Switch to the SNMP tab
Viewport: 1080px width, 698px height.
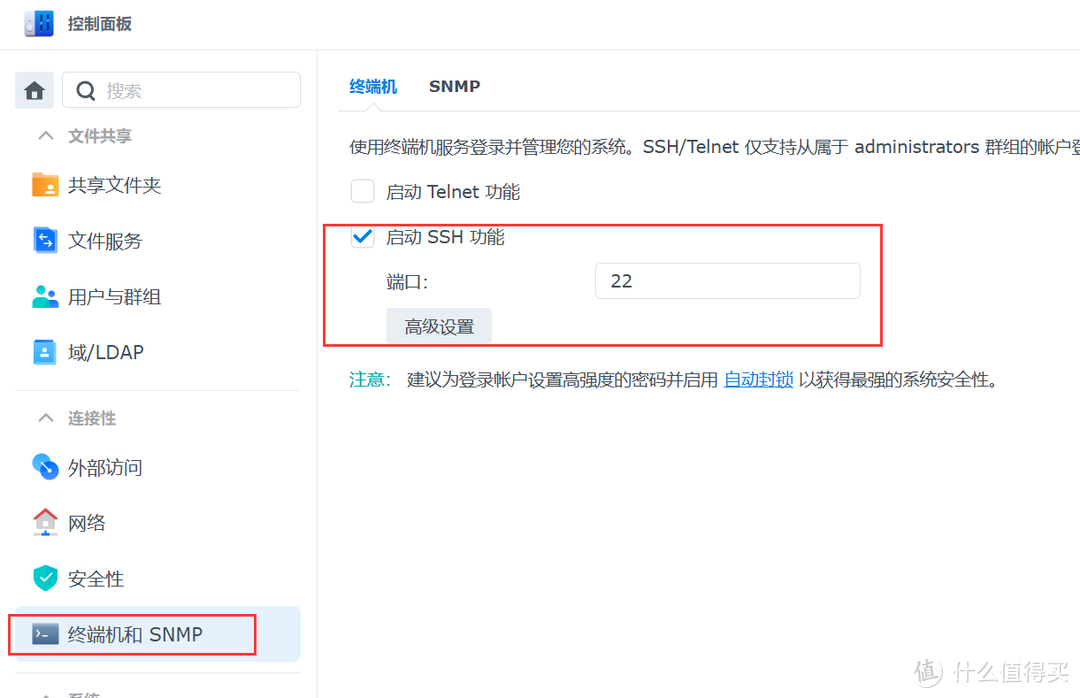click(x=454, y=86)
